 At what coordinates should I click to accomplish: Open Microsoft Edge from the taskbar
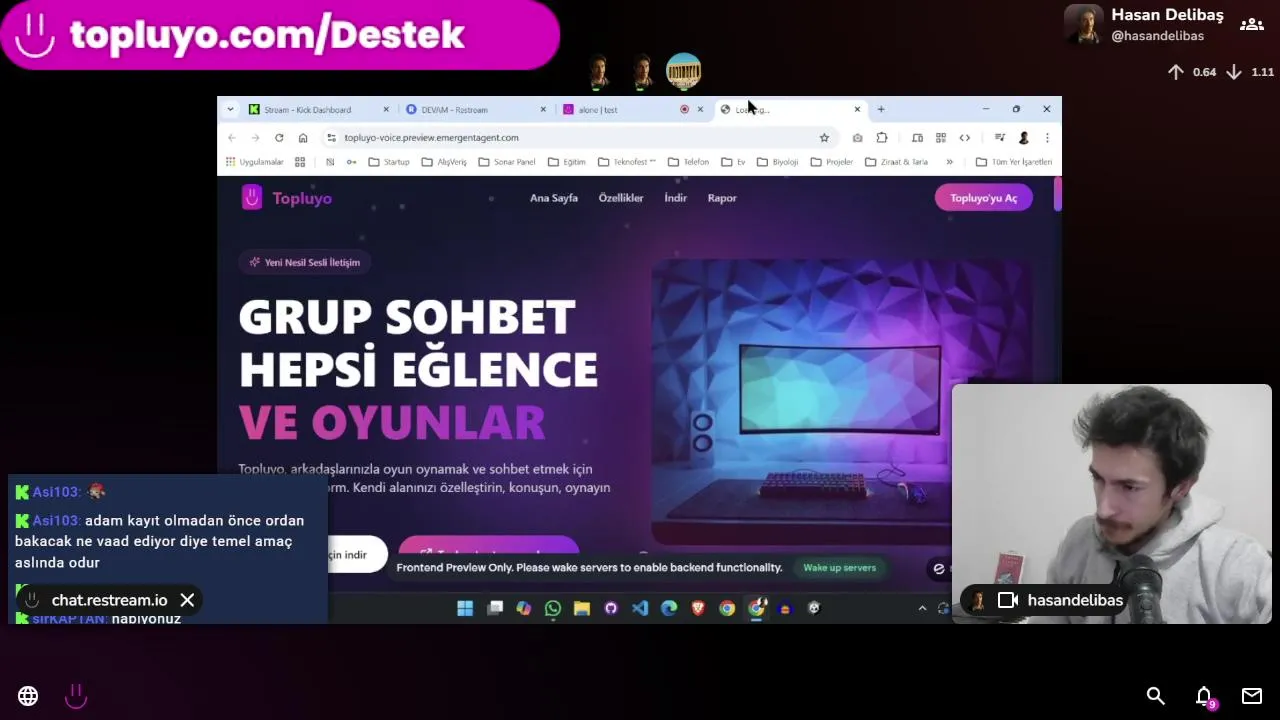click(669, 608)
